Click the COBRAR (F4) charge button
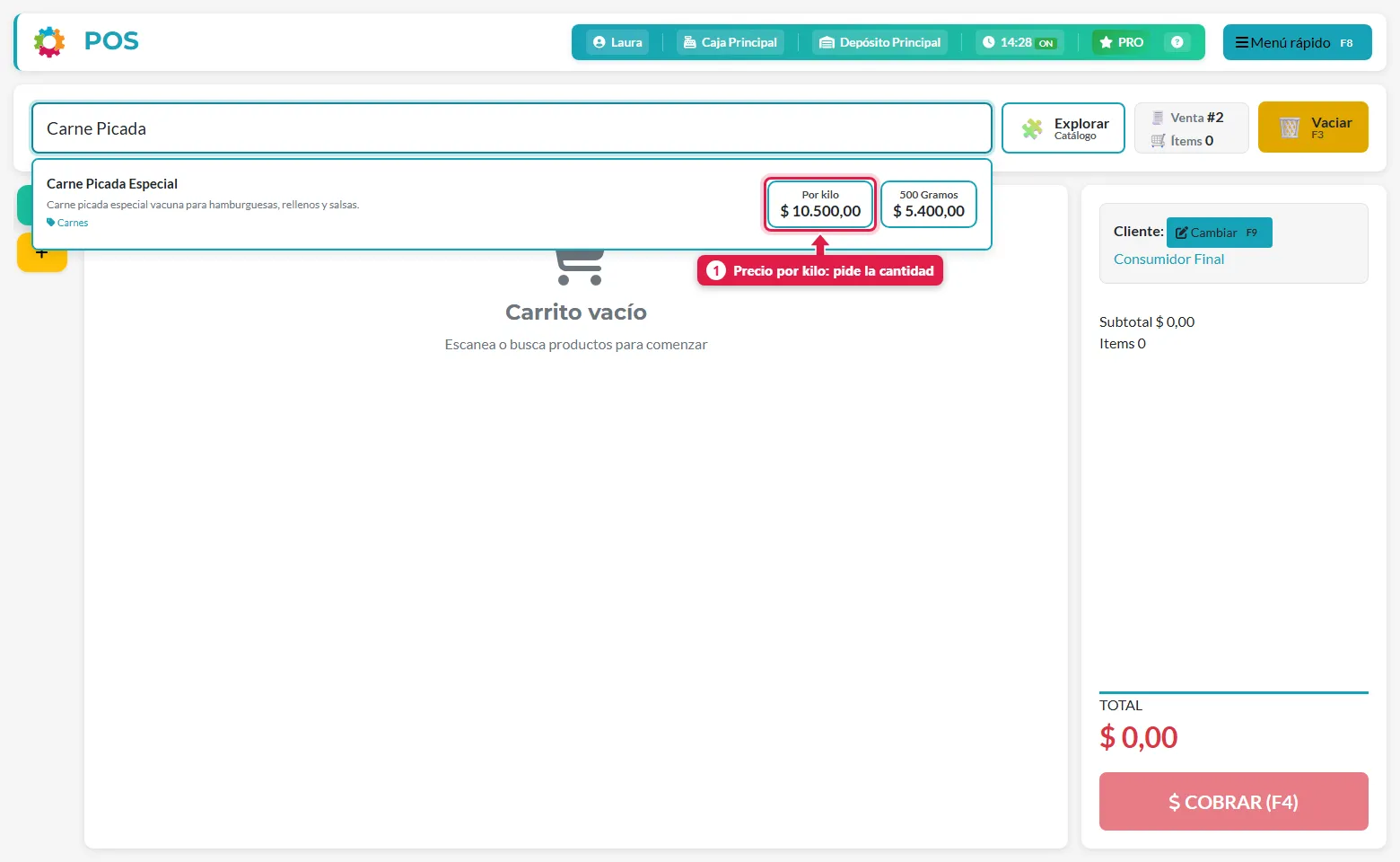 [1234, 801]
